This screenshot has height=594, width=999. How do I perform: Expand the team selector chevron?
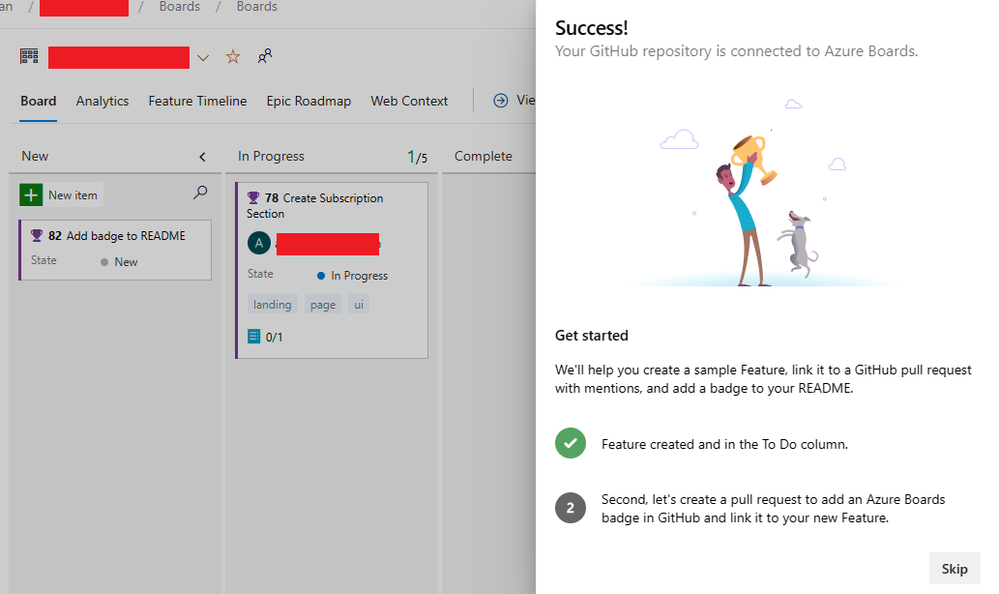click(203, 58)
